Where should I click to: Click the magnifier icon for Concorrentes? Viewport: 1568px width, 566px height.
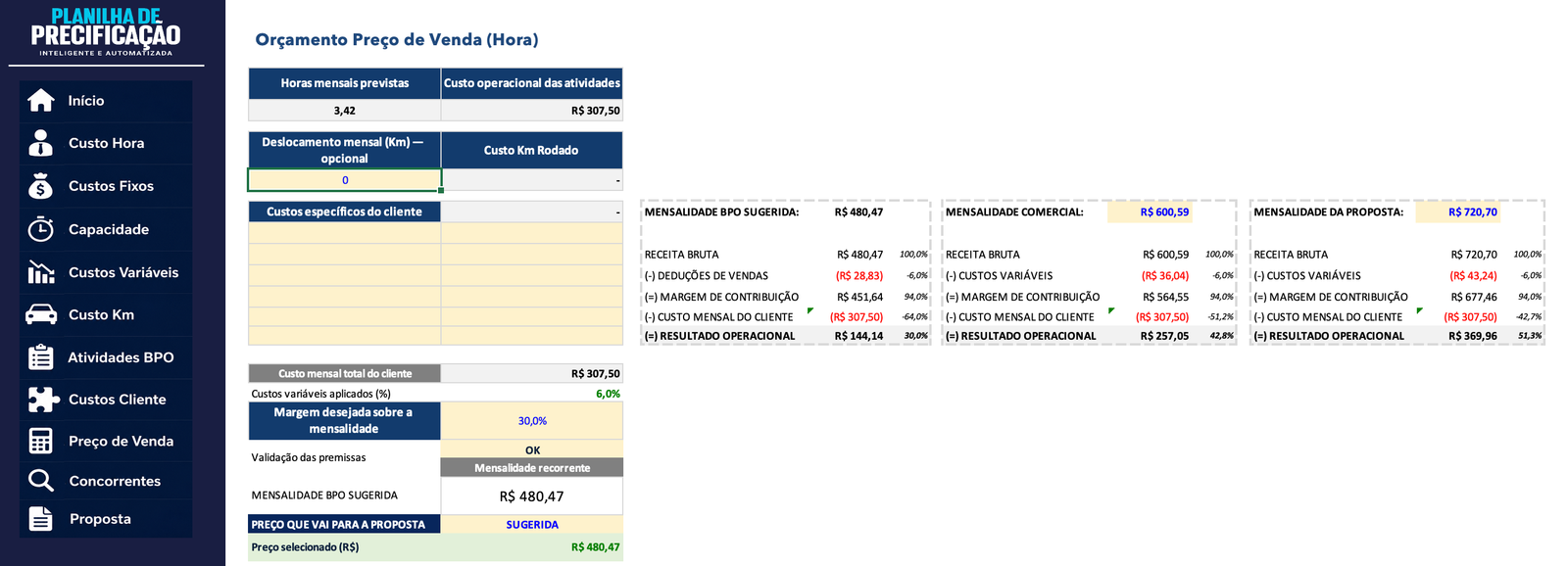(41, 481)
